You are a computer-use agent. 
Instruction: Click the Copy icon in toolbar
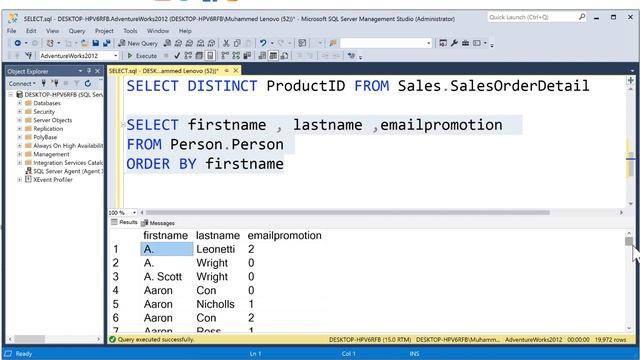click(237, 43)
